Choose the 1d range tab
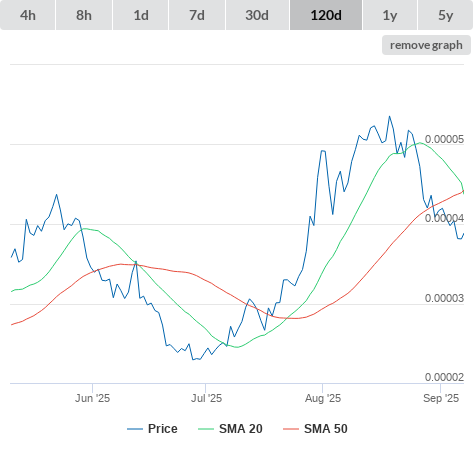The width and height of the screenshot is (474, 455). click(141, 15)
